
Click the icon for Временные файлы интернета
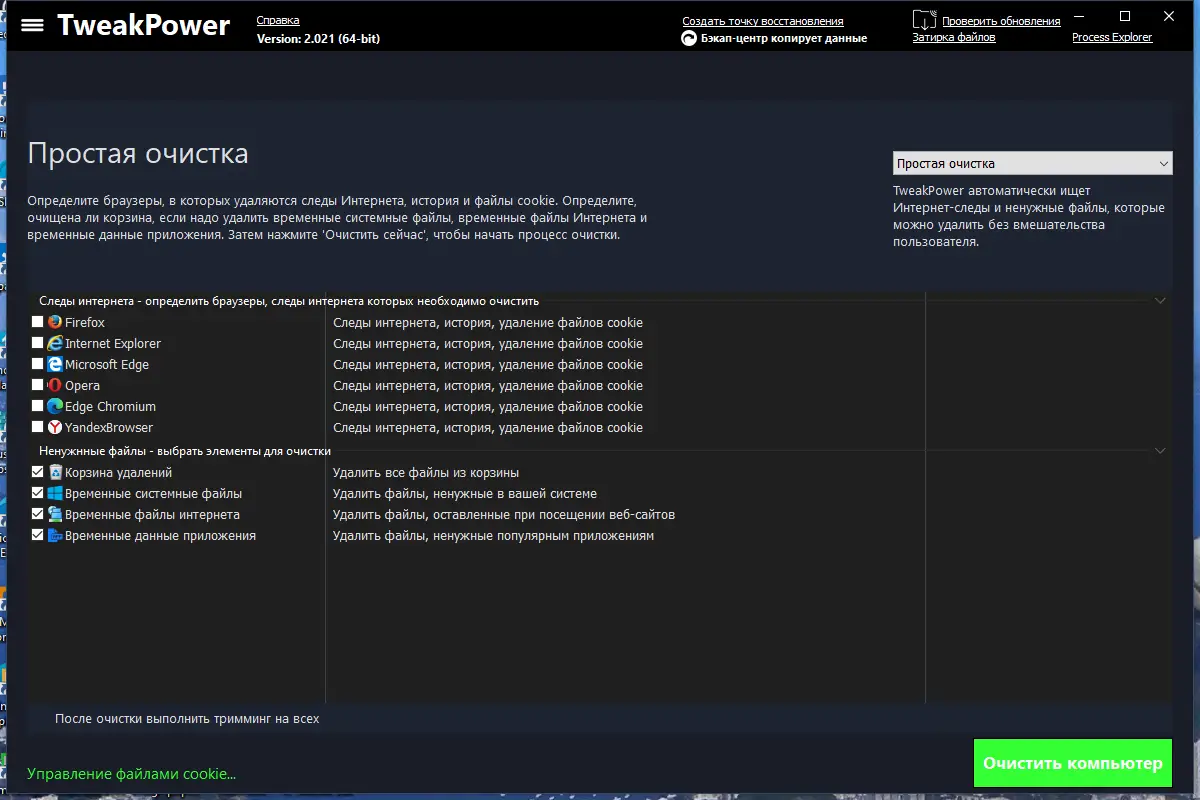(55, 515)
